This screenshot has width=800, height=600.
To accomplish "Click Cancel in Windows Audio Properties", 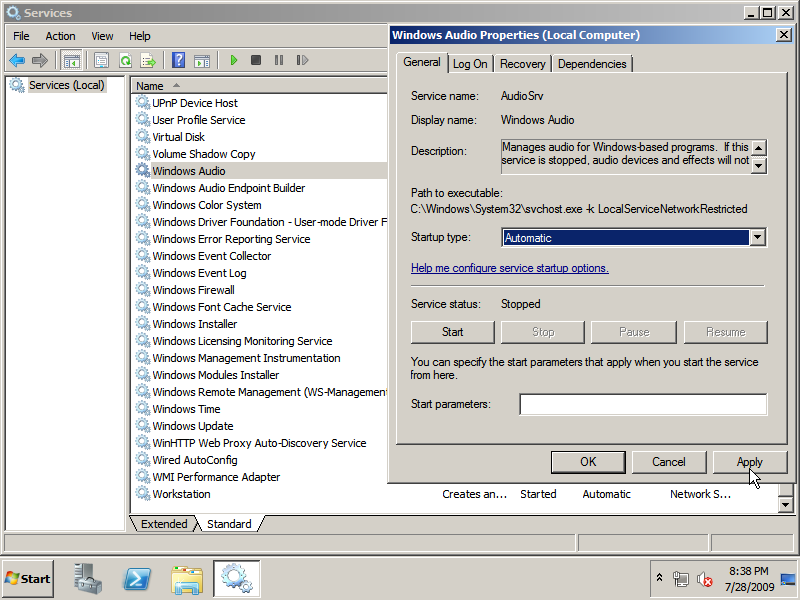I will [669, 462].
